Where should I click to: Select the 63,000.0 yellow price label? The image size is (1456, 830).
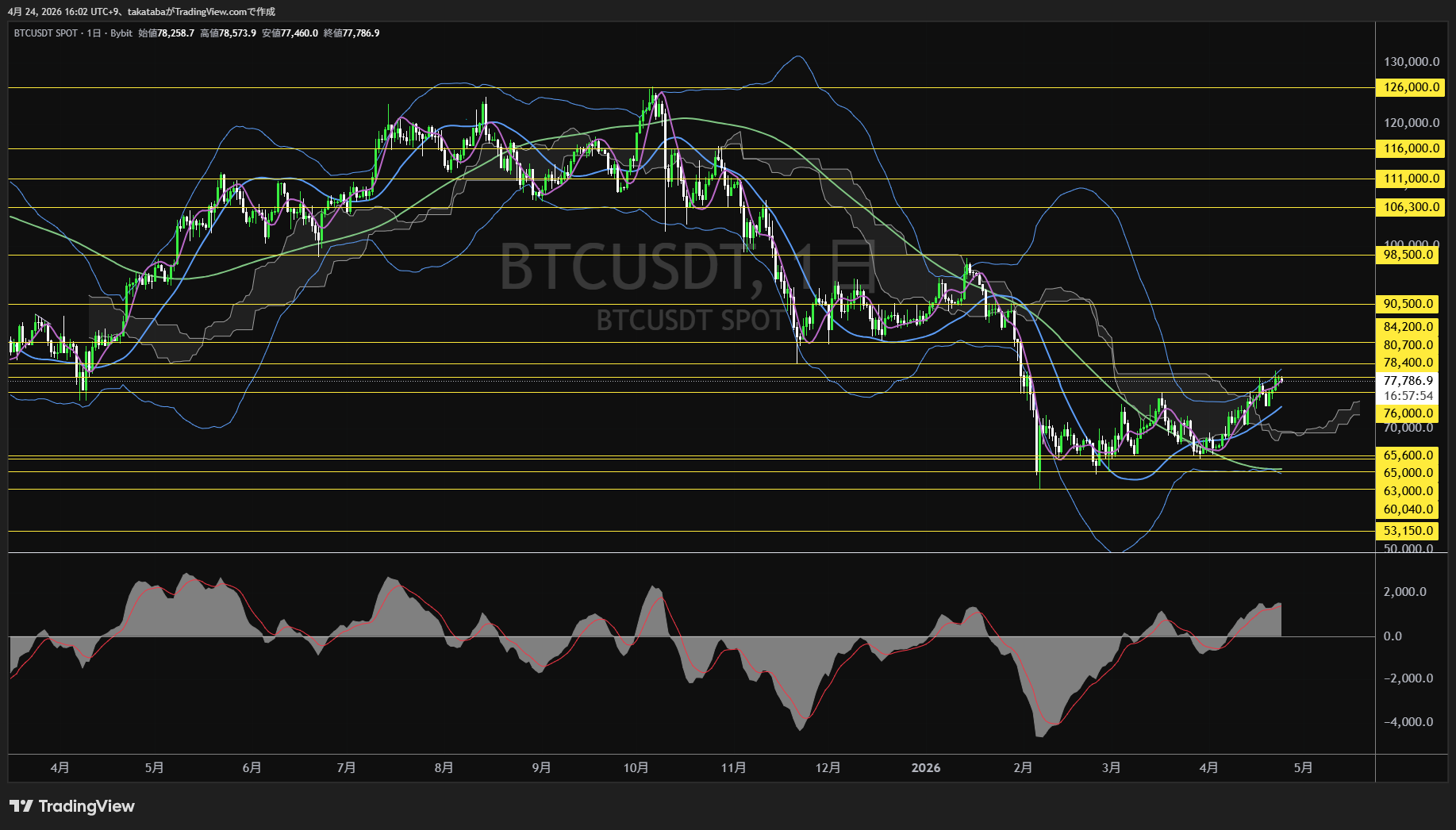(1408, 491)
